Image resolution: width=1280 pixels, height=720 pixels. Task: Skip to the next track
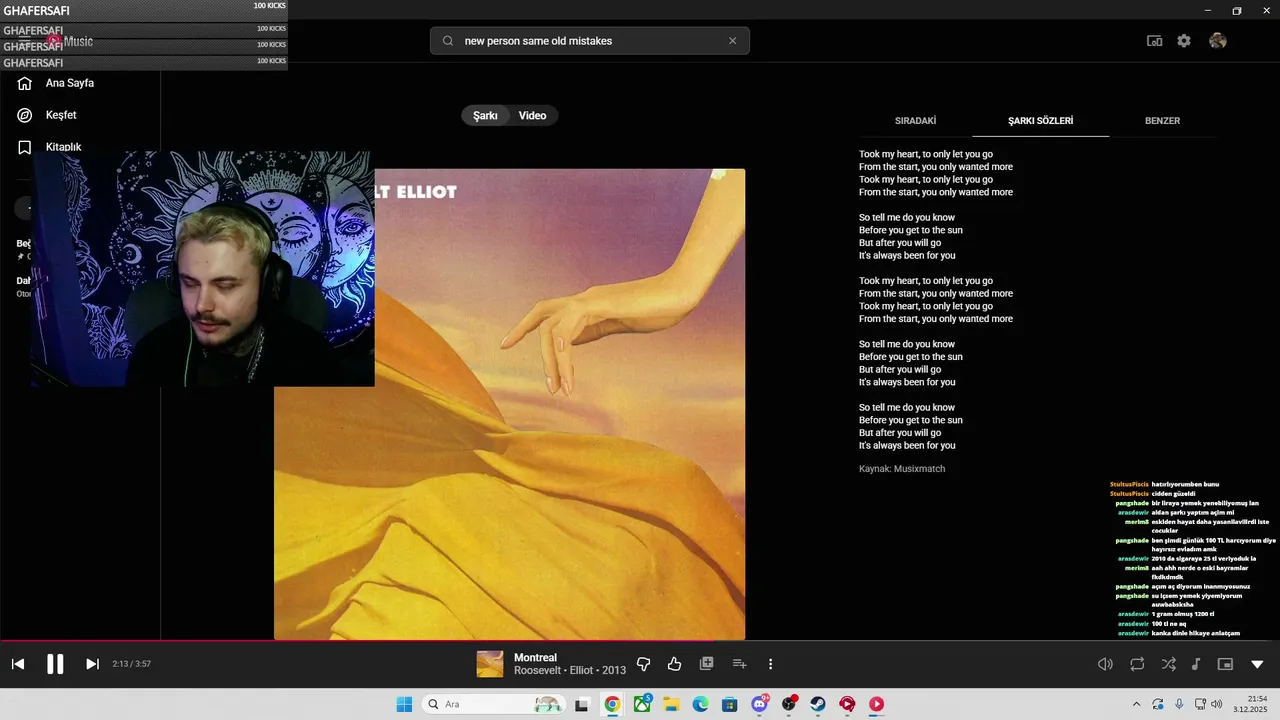click(x=92, y=664)
